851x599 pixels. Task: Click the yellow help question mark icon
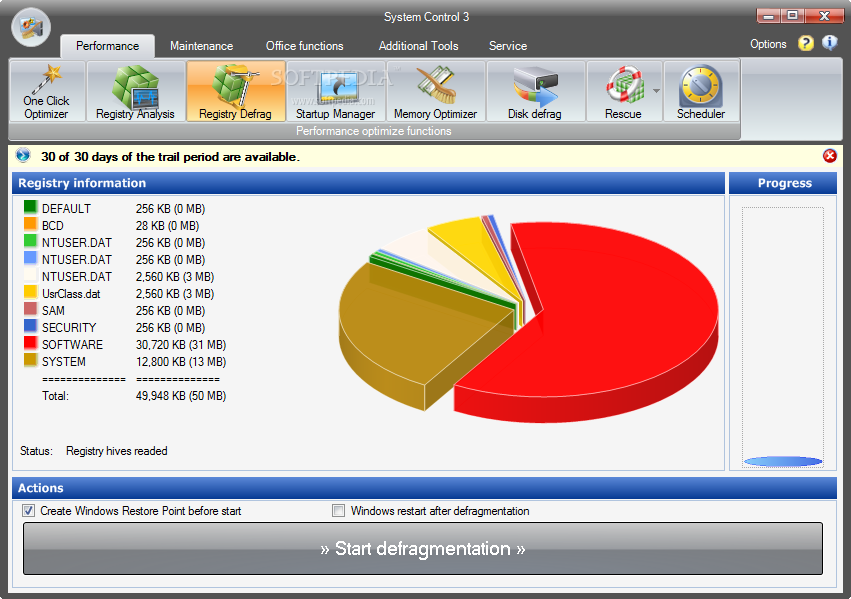[x=805, y=43]
